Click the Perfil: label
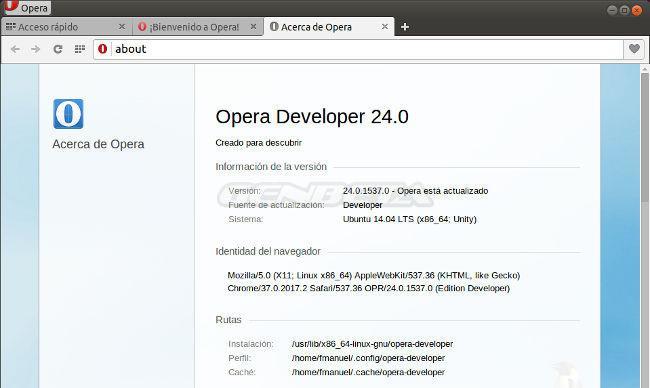The width and height of the screenshot is (650, 388). [240, 358]
